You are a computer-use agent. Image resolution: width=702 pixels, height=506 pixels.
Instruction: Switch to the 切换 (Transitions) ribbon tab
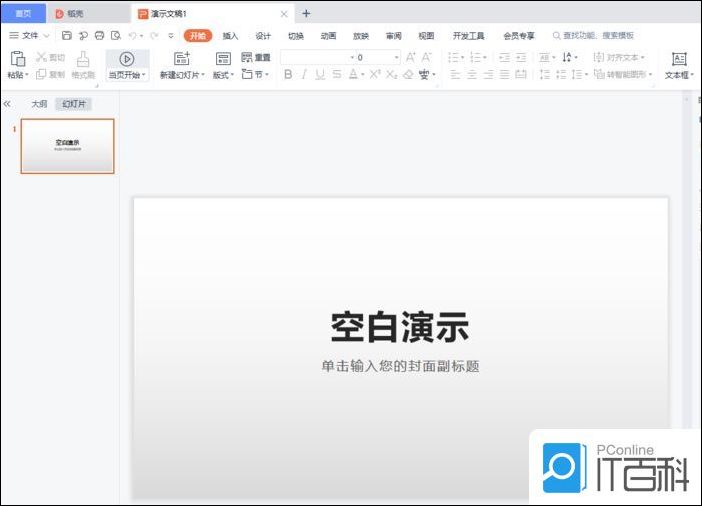[295, 36]
